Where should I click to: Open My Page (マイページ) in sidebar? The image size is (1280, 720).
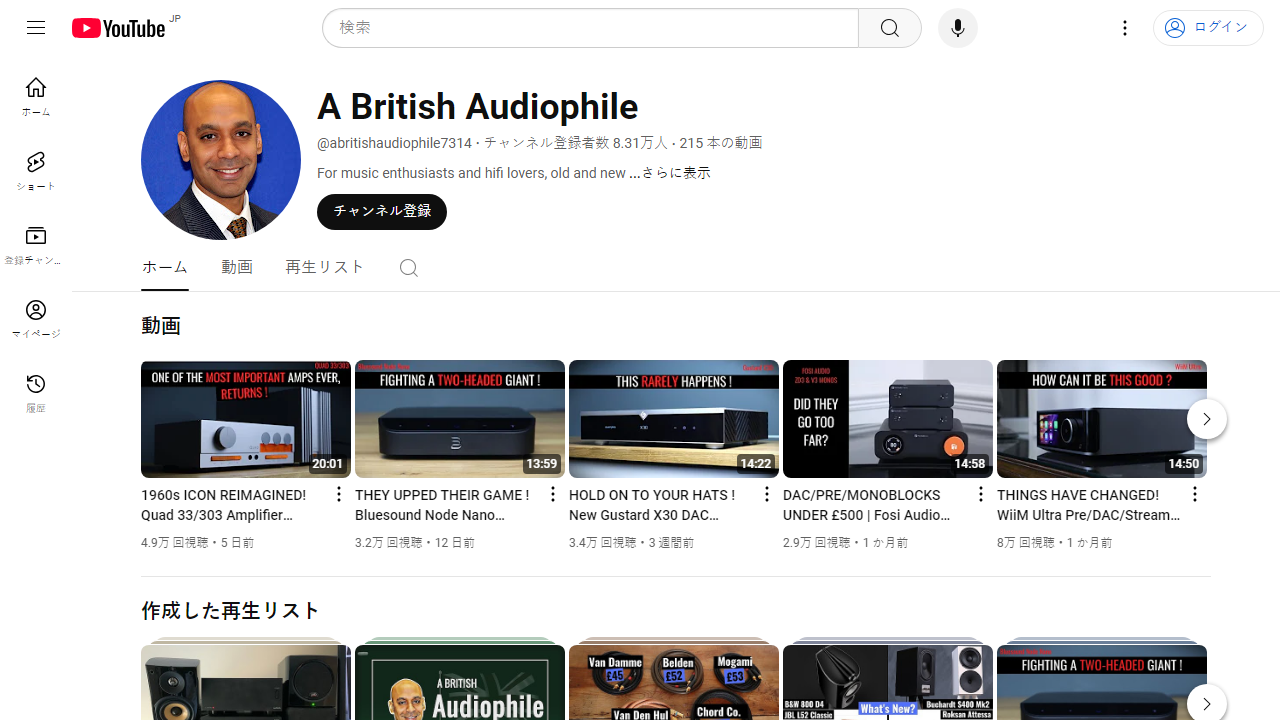tap(36, 319)
